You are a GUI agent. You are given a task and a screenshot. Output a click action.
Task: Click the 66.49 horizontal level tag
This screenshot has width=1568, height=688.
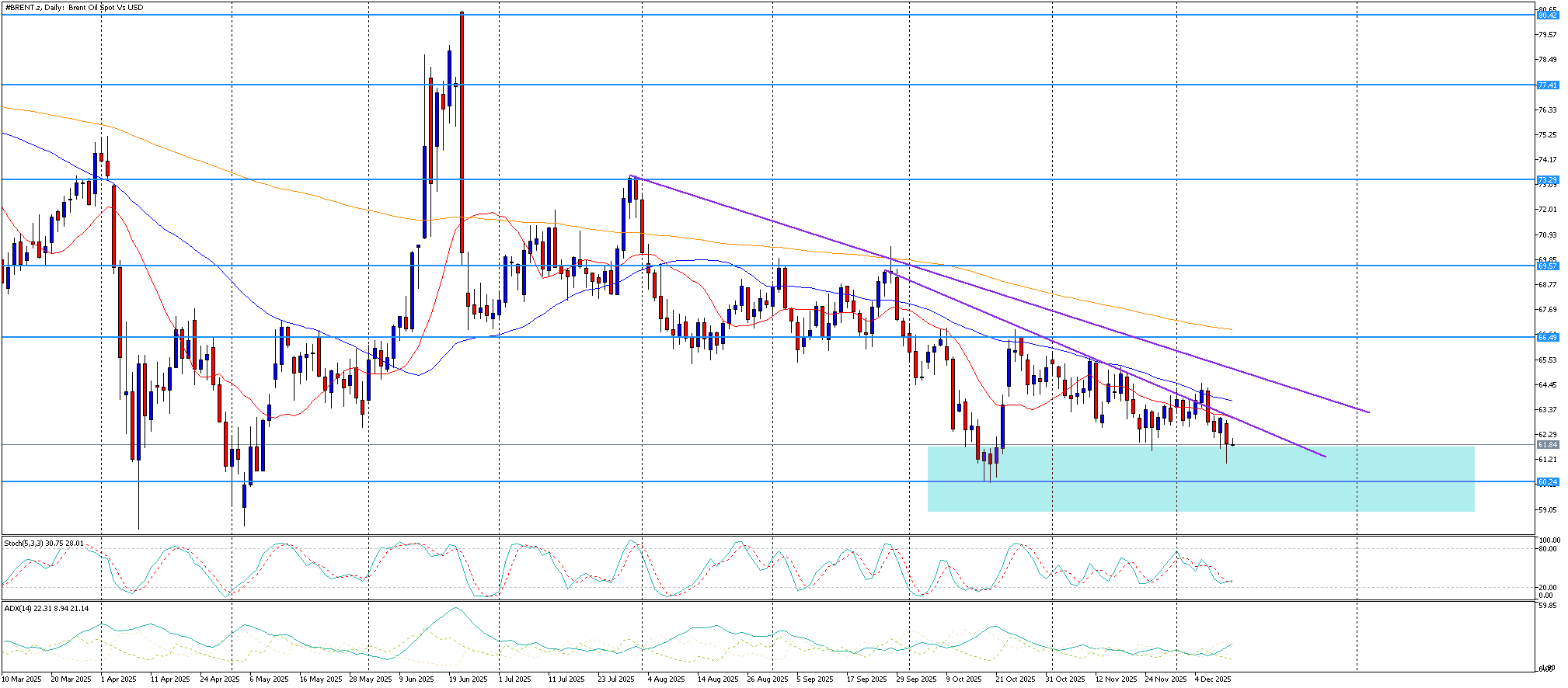[1547, 338]
